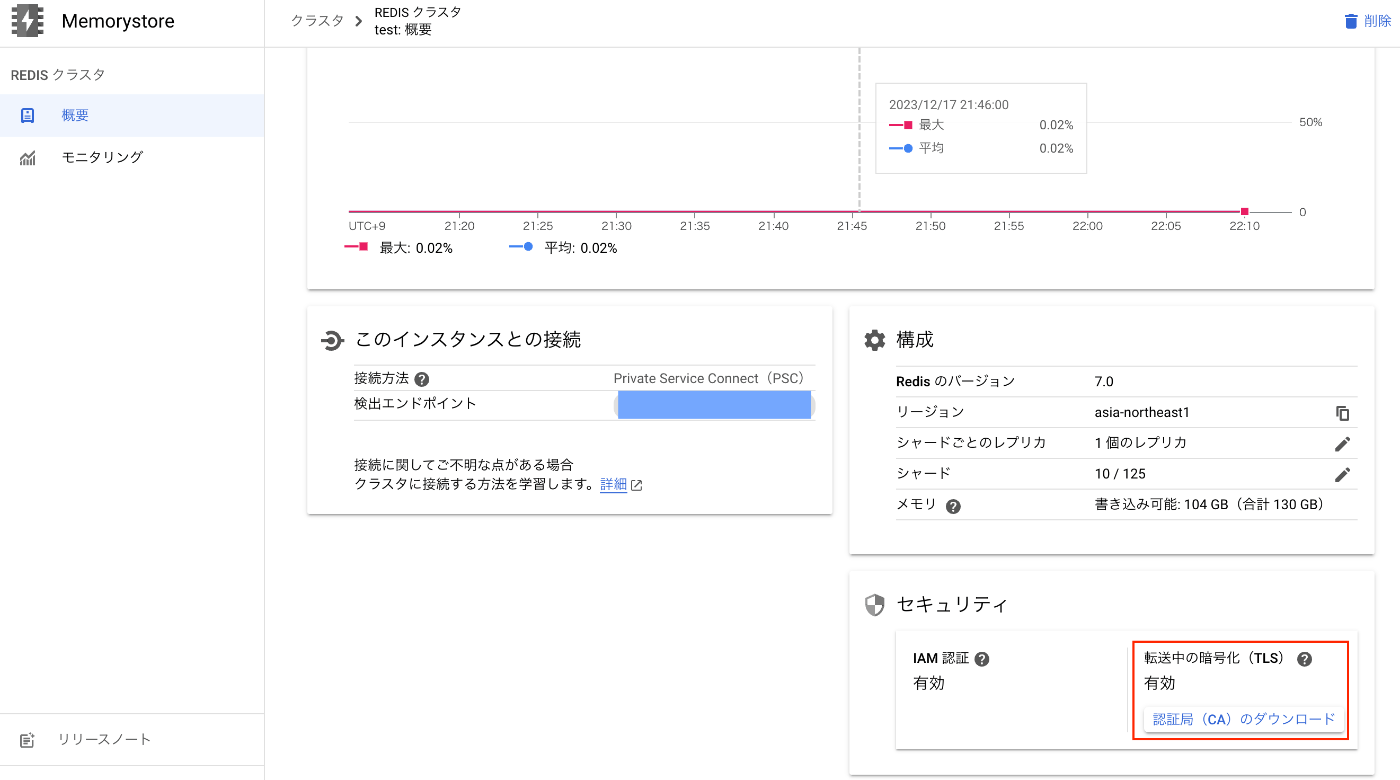Click help icon next to IAM 認証
The height and width of the screenshot is (780, 1400).
point(982,659)
